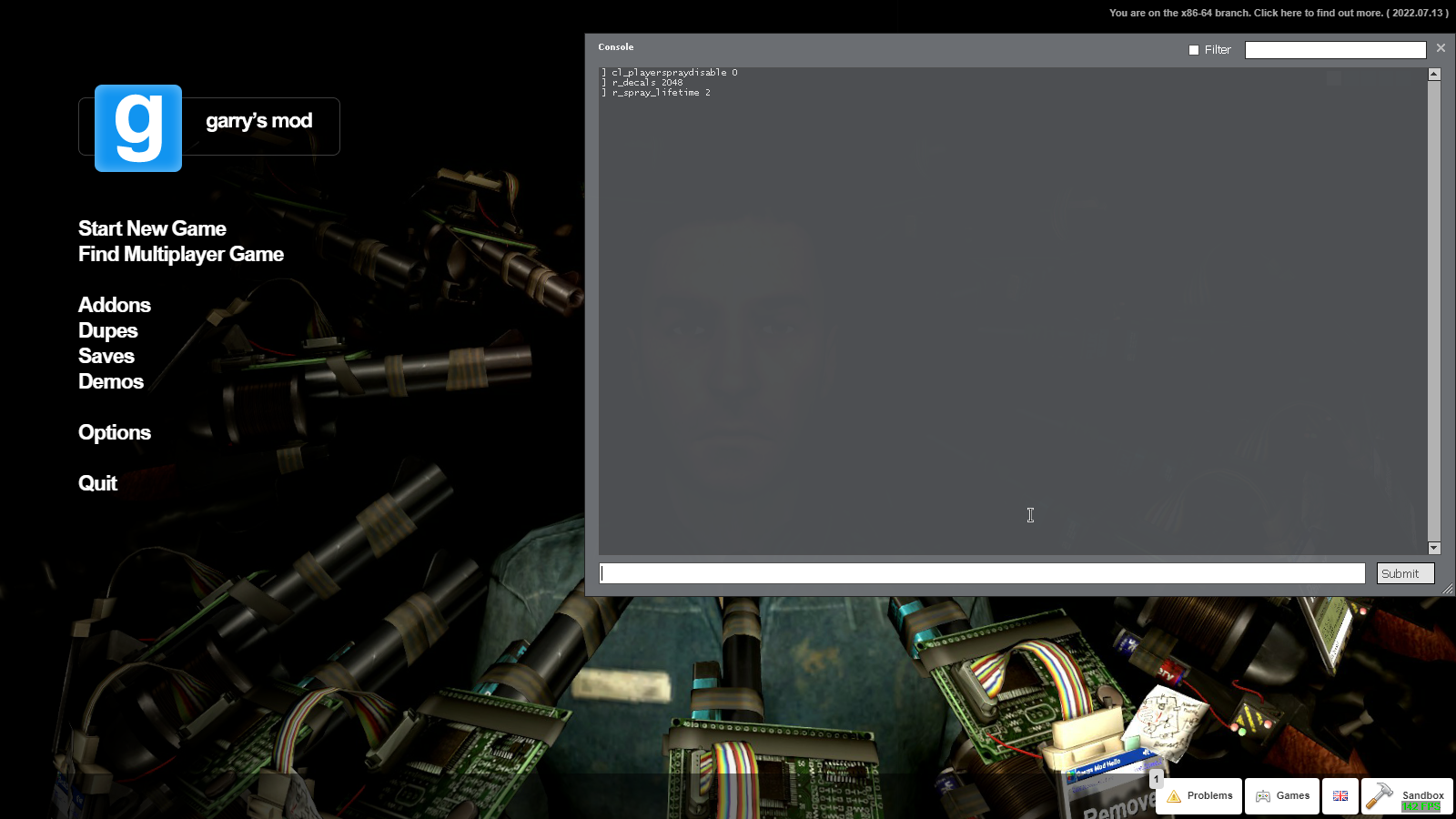
Task: Click the Garry's Mod logo icon
Action: pyautogui.click(x=138, y=128)
